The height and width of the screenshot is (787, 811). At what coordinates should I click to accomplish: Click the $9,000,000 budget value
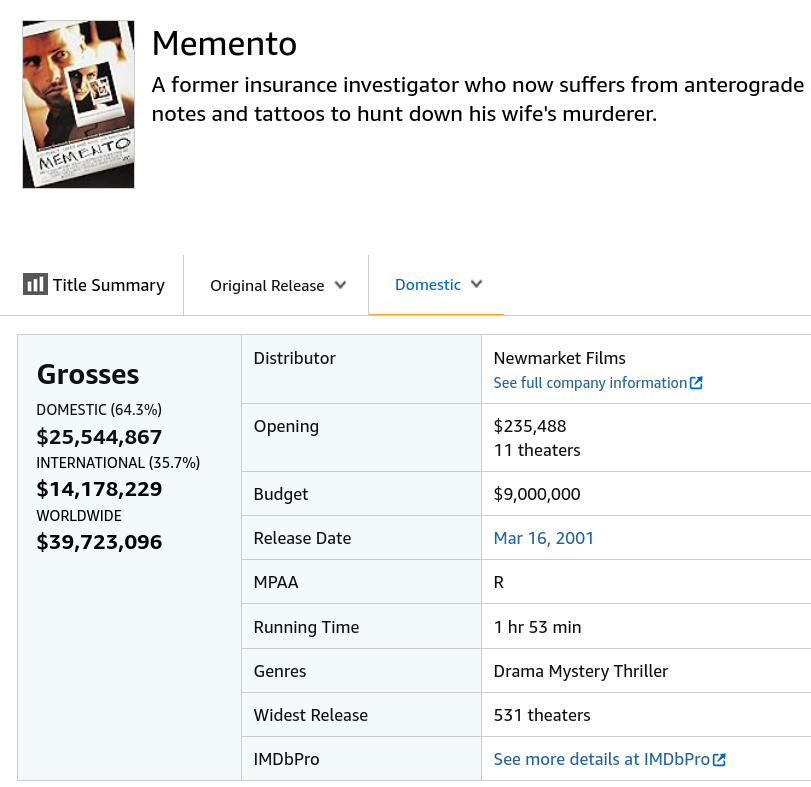click(537, 494)
